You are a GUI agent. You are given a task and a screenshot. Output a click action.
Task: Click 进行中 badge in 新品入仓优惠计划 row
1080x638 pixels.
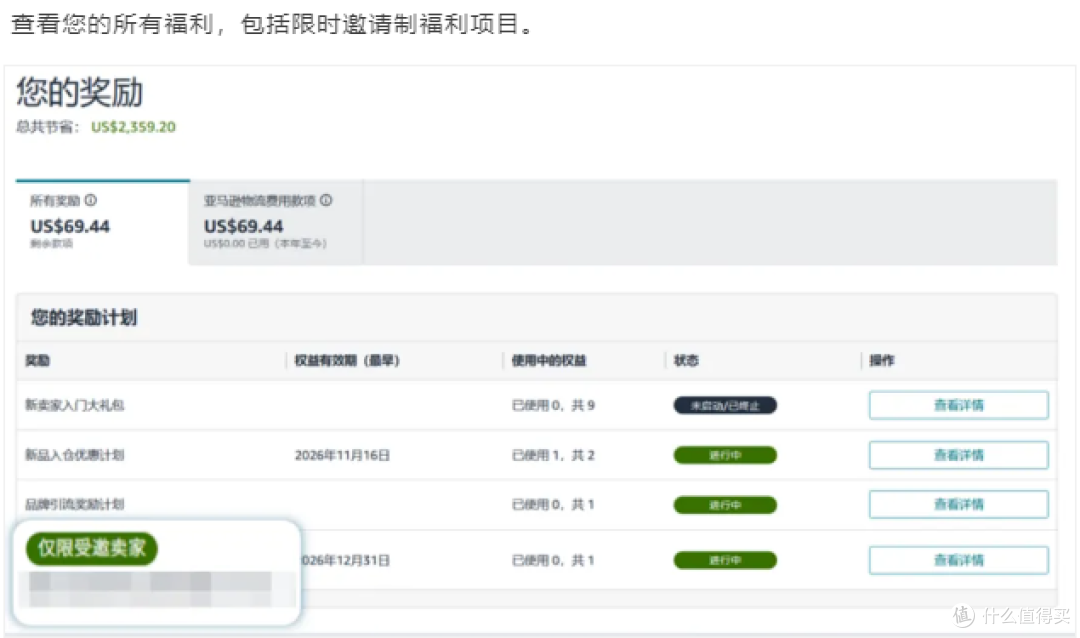coord(725,455)
